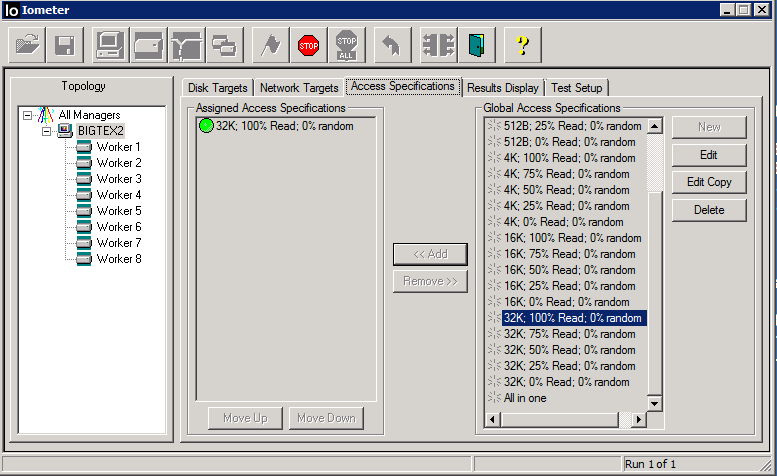Click the global specifications list scroll-down arrow
Image resolution: width=777 pixels, height=476 pixels.
(655, 403)
